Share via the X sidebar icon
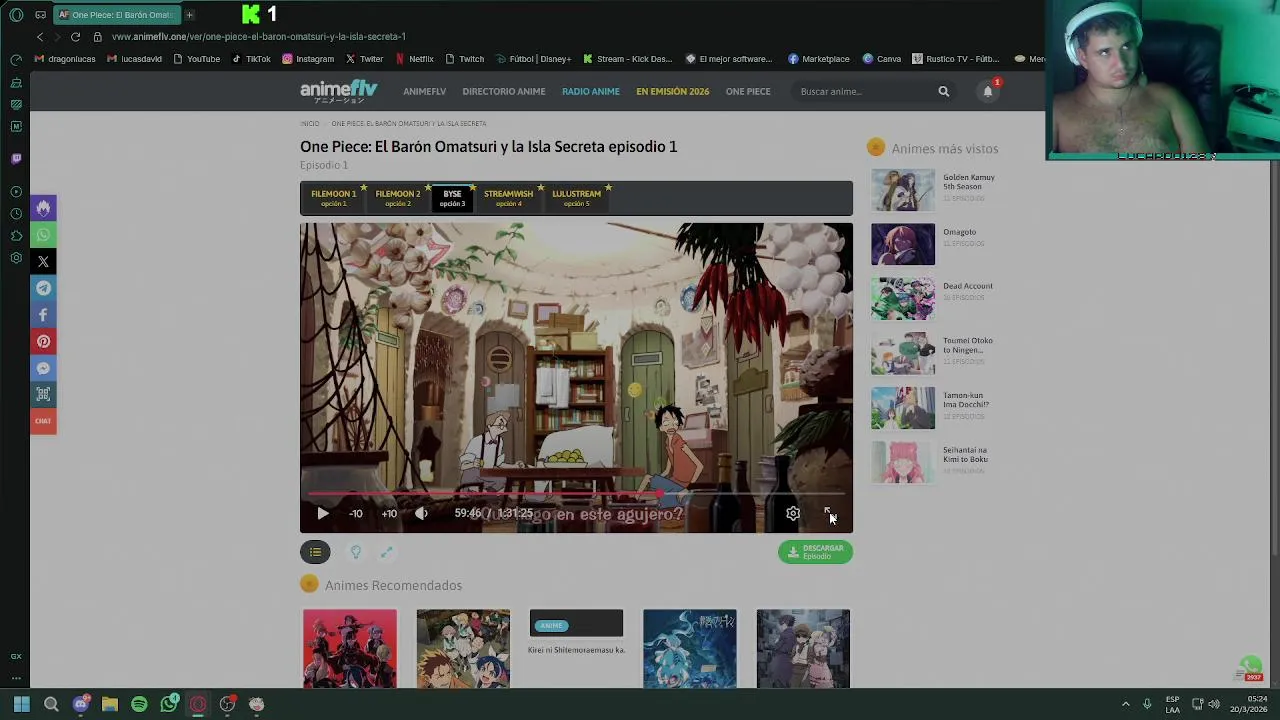 click(x=43, y=262)
